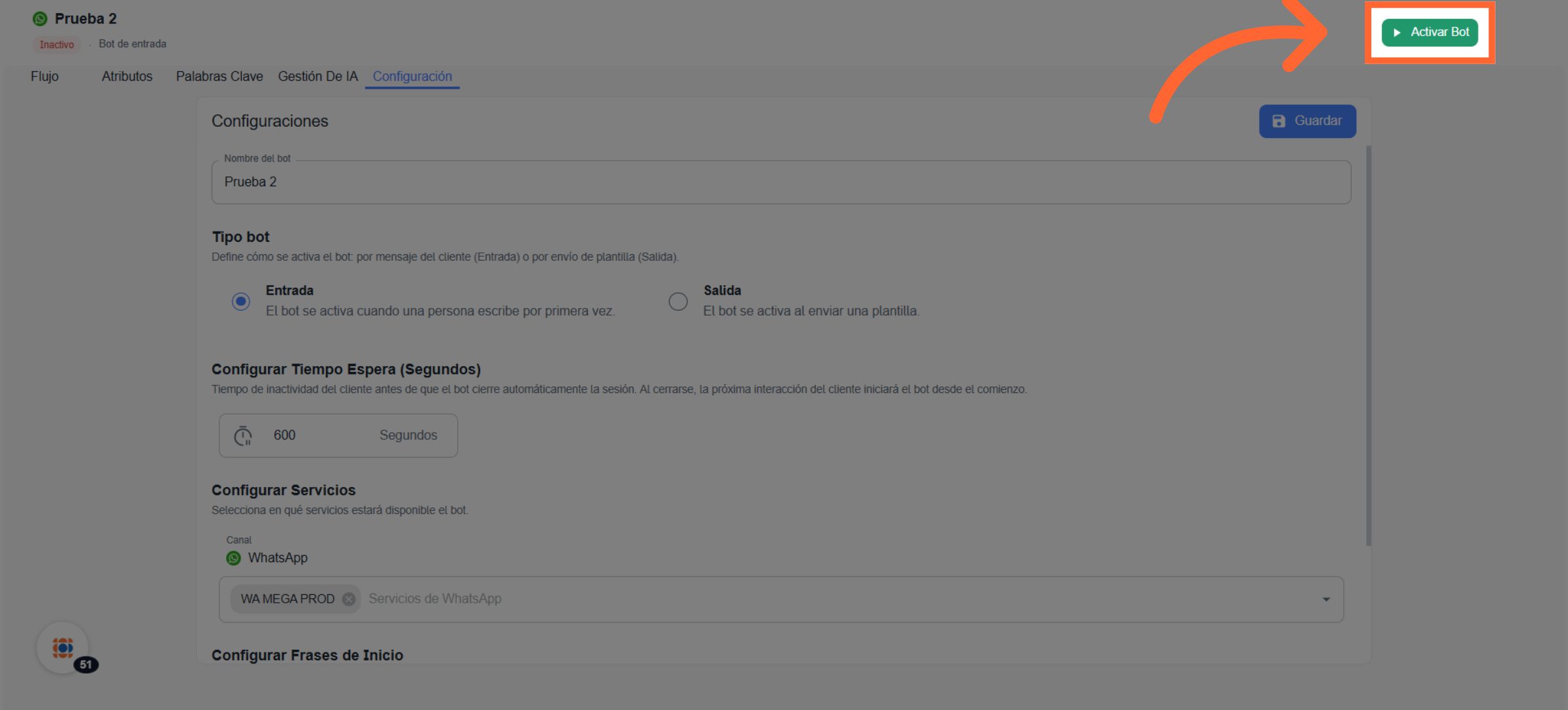Click the Servicios de WhatsApp combo box field
Screen dimensions: 1568x710
784,599
